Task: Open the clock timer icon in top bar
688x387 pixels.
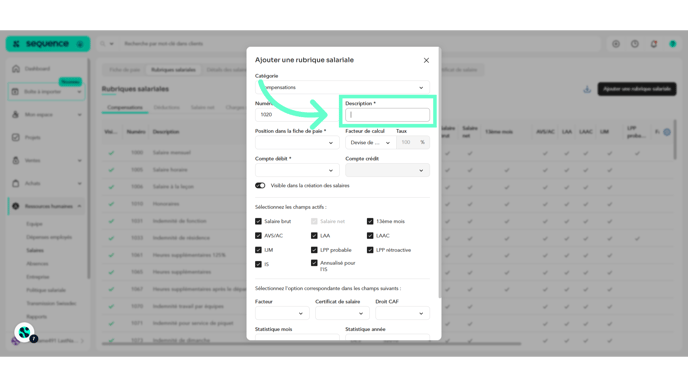Action: point(635,44)
